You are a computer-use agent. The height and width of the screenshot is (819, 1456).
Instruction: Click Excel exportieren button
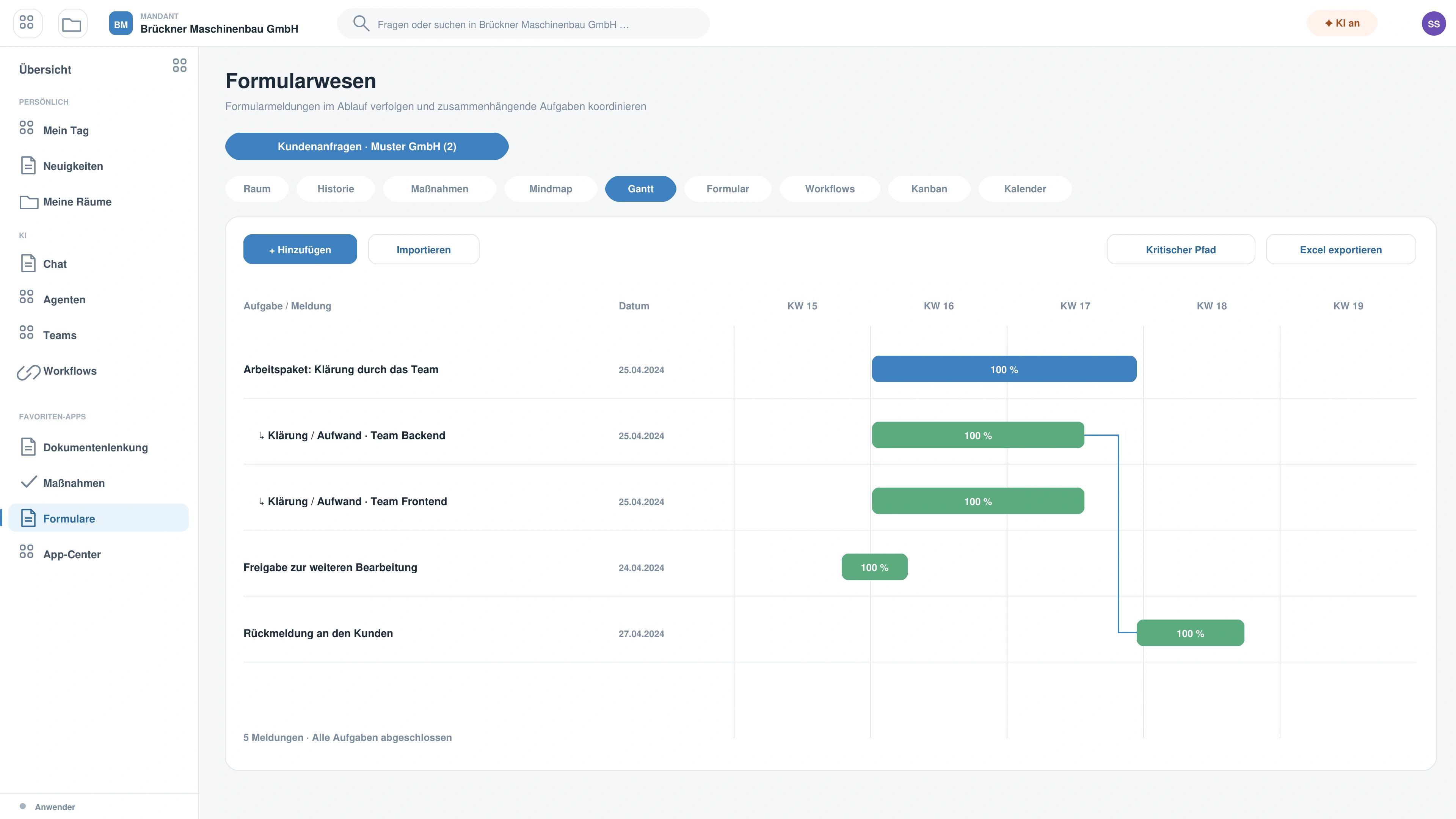click(1341, 249)
